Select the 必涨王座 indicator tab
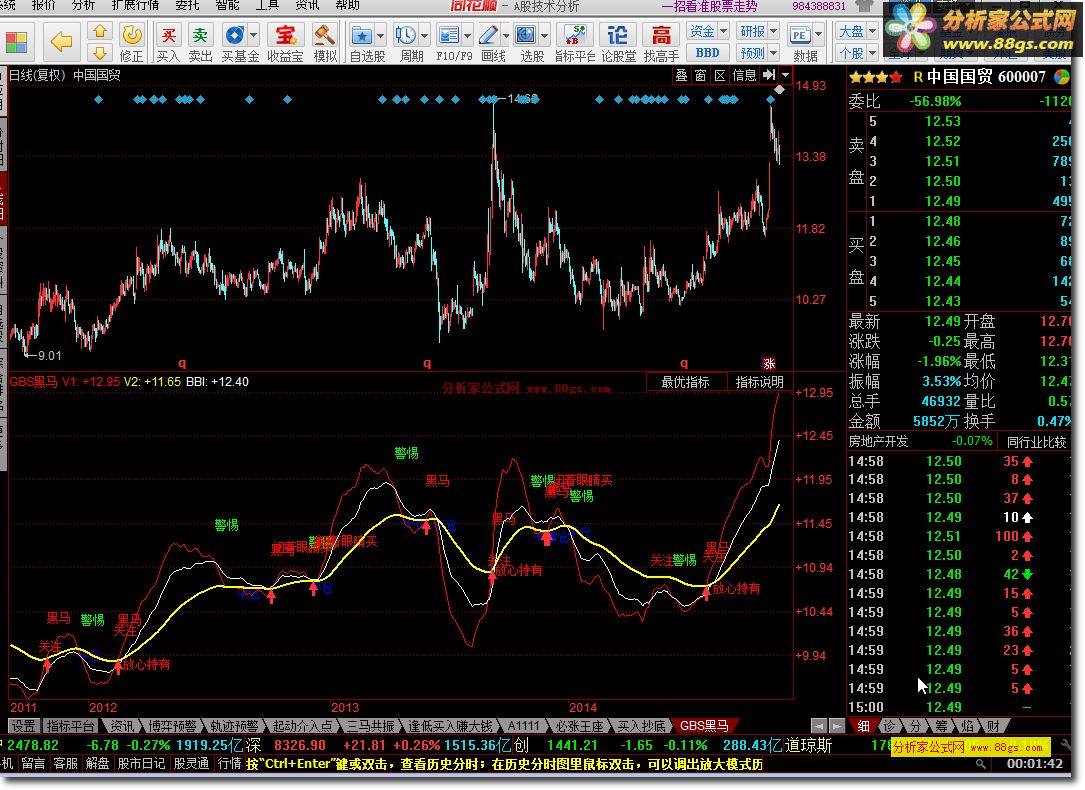The width and height of the screenshot is (1085, 790). click(x=579, y=726)
